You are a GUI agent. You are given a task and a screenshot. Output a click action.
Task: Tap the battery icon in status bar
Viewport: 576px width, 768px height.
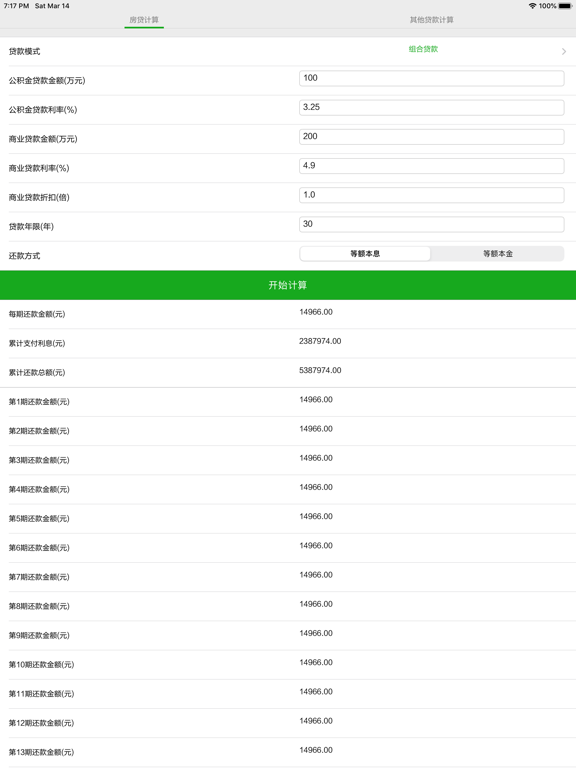[565, 6]
